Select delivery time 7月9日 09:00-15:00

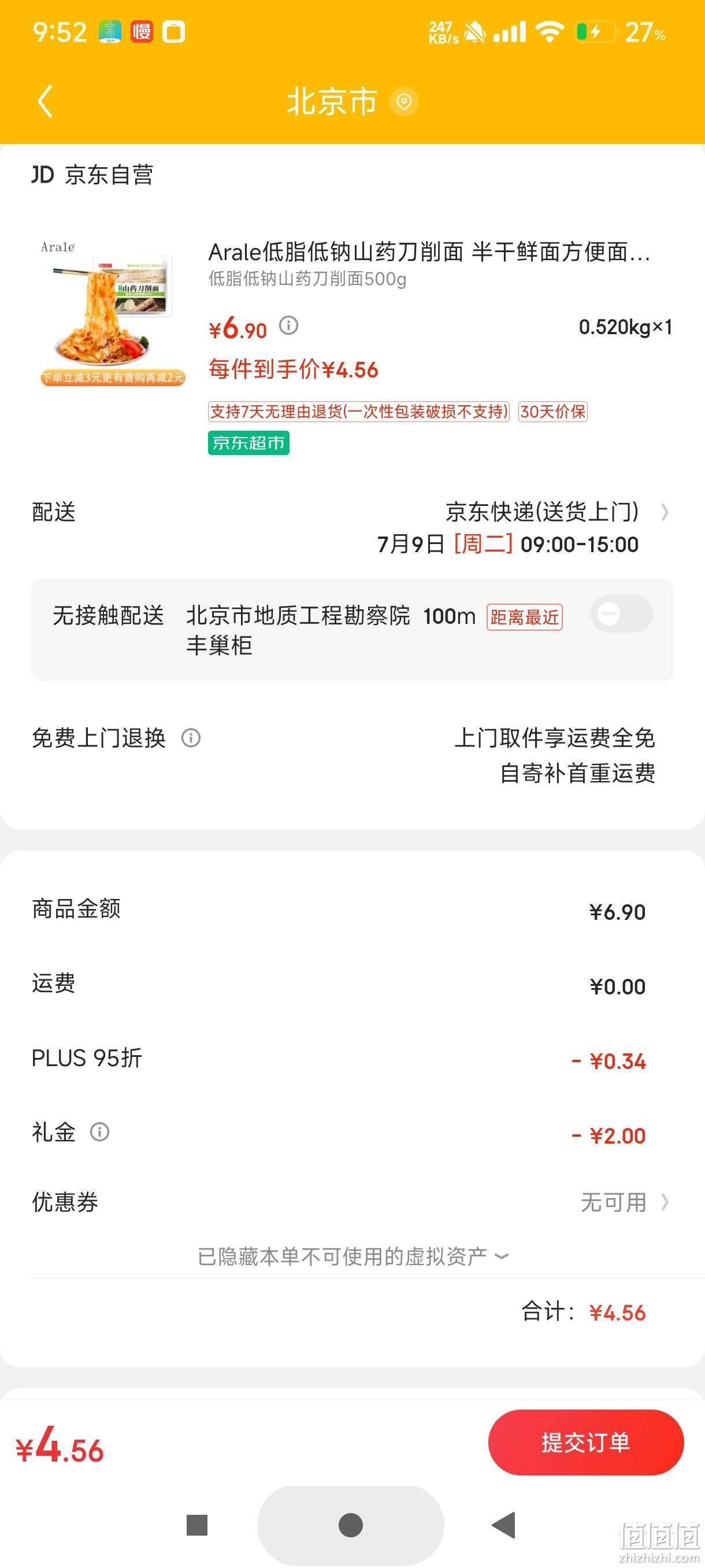point(508,544)
